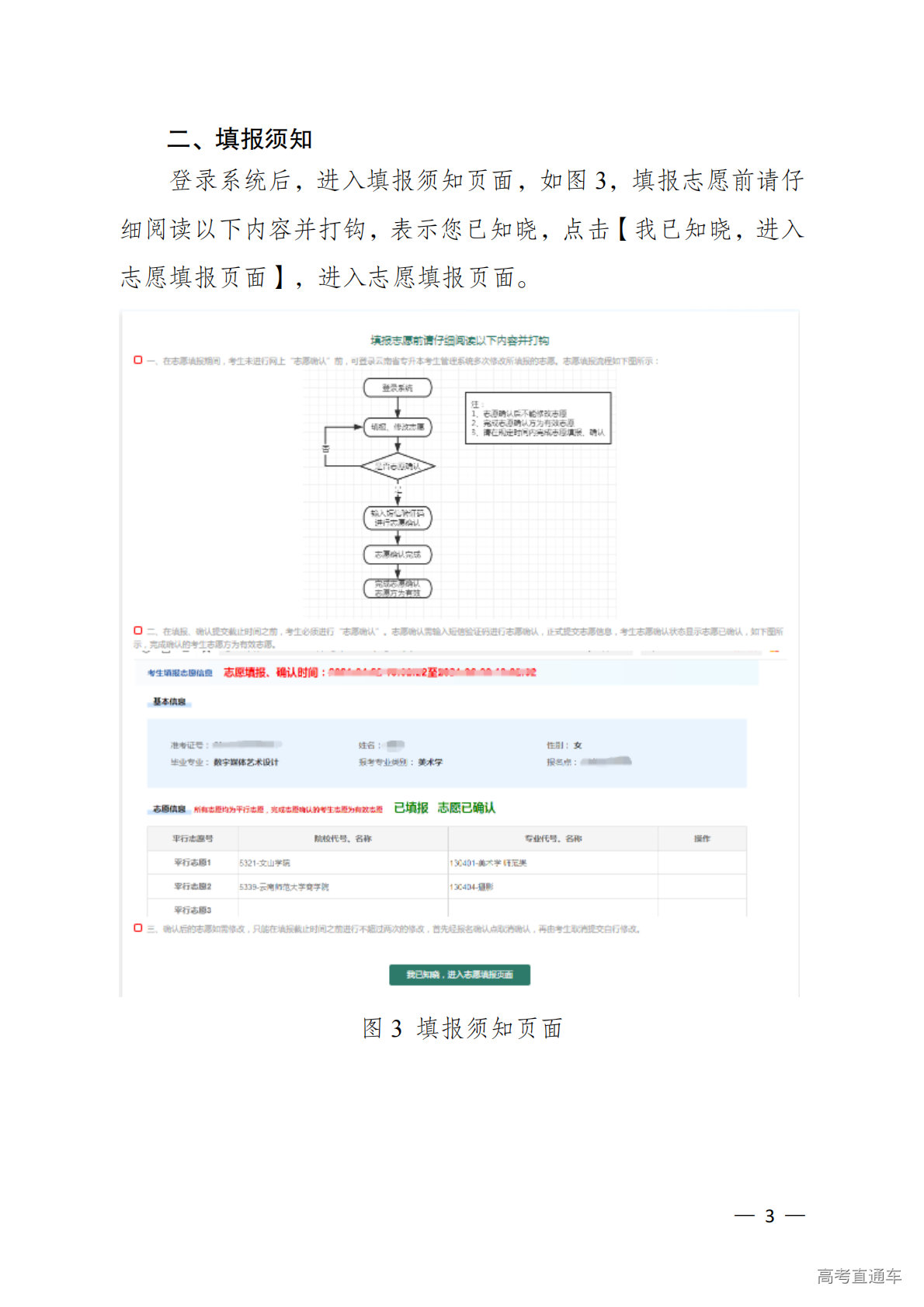Image resolution: width=924 pixels, height=1307 pixels.
Task: Click the 志愿已确认 status text
Action: 466,808
